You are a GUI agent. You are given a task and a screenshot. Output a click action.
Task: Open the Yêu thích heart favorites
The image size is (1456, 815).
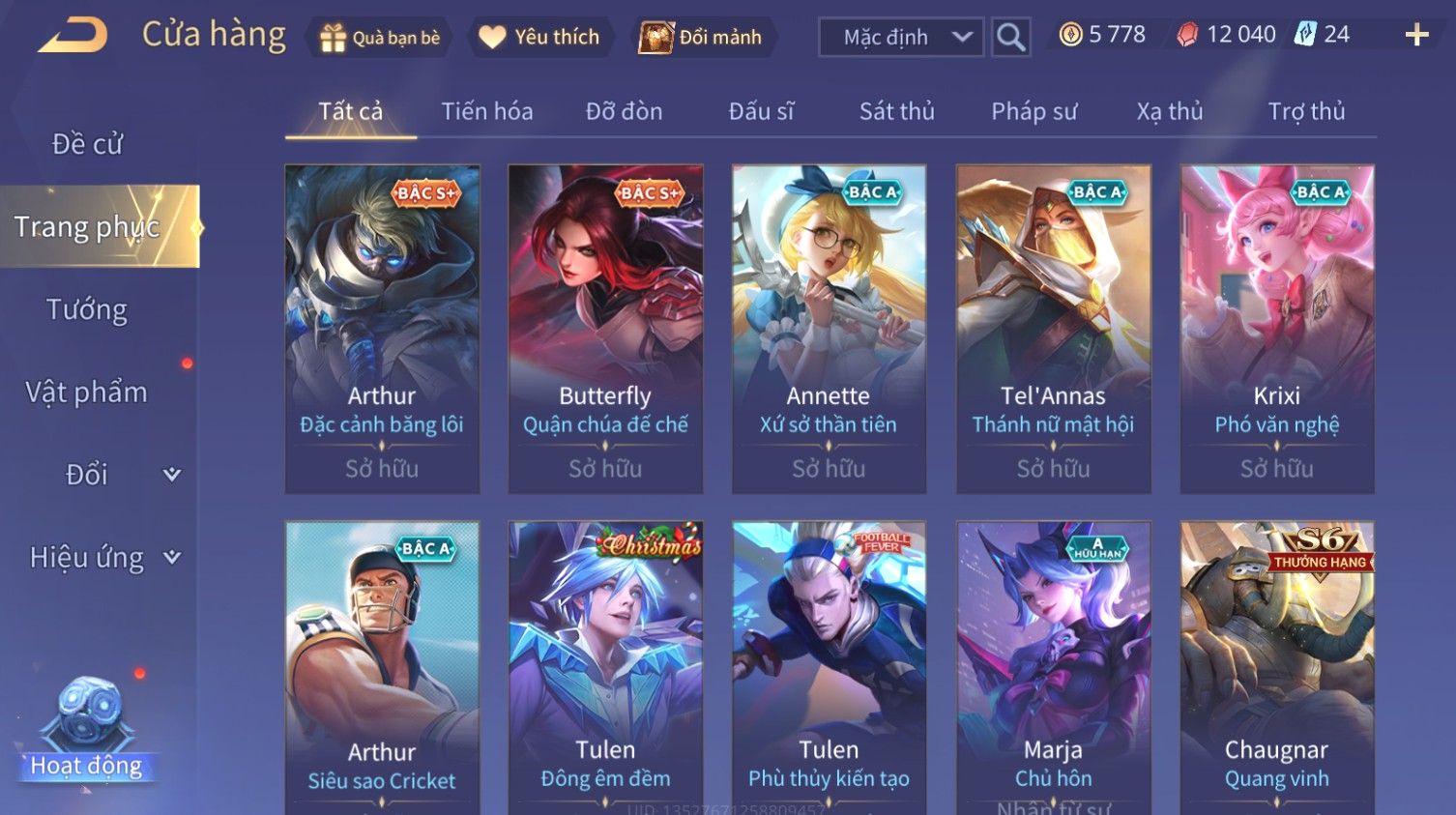pos(492,38)
